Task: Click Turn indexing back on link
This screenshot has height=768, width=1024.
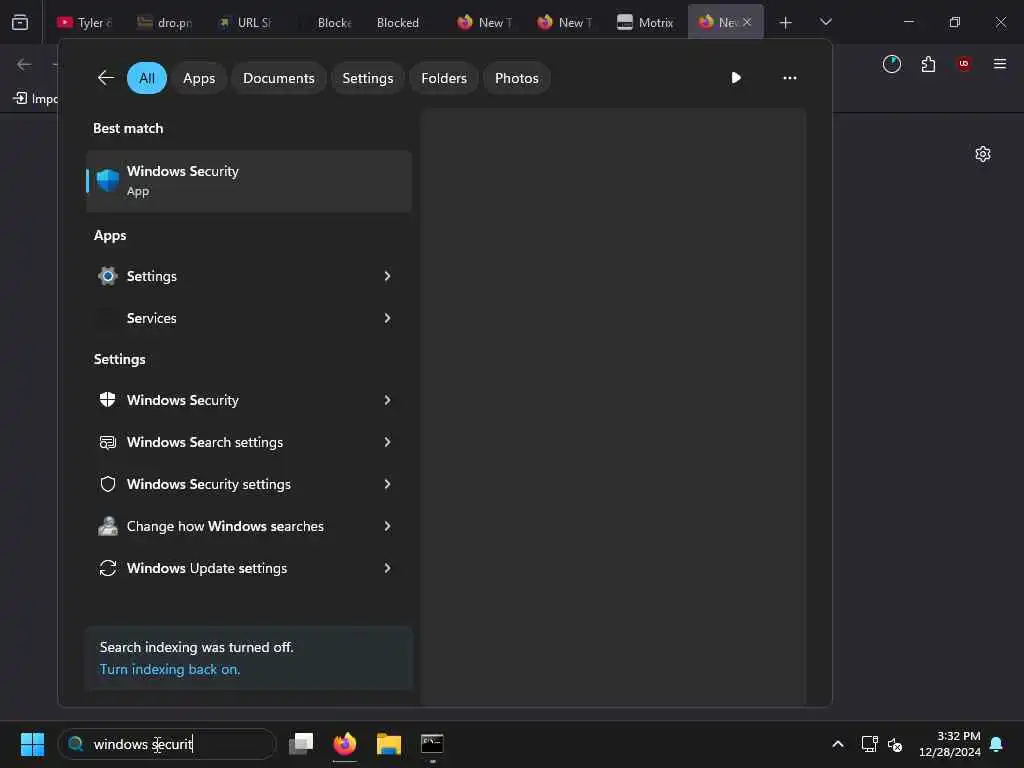Action: [170, 669]
